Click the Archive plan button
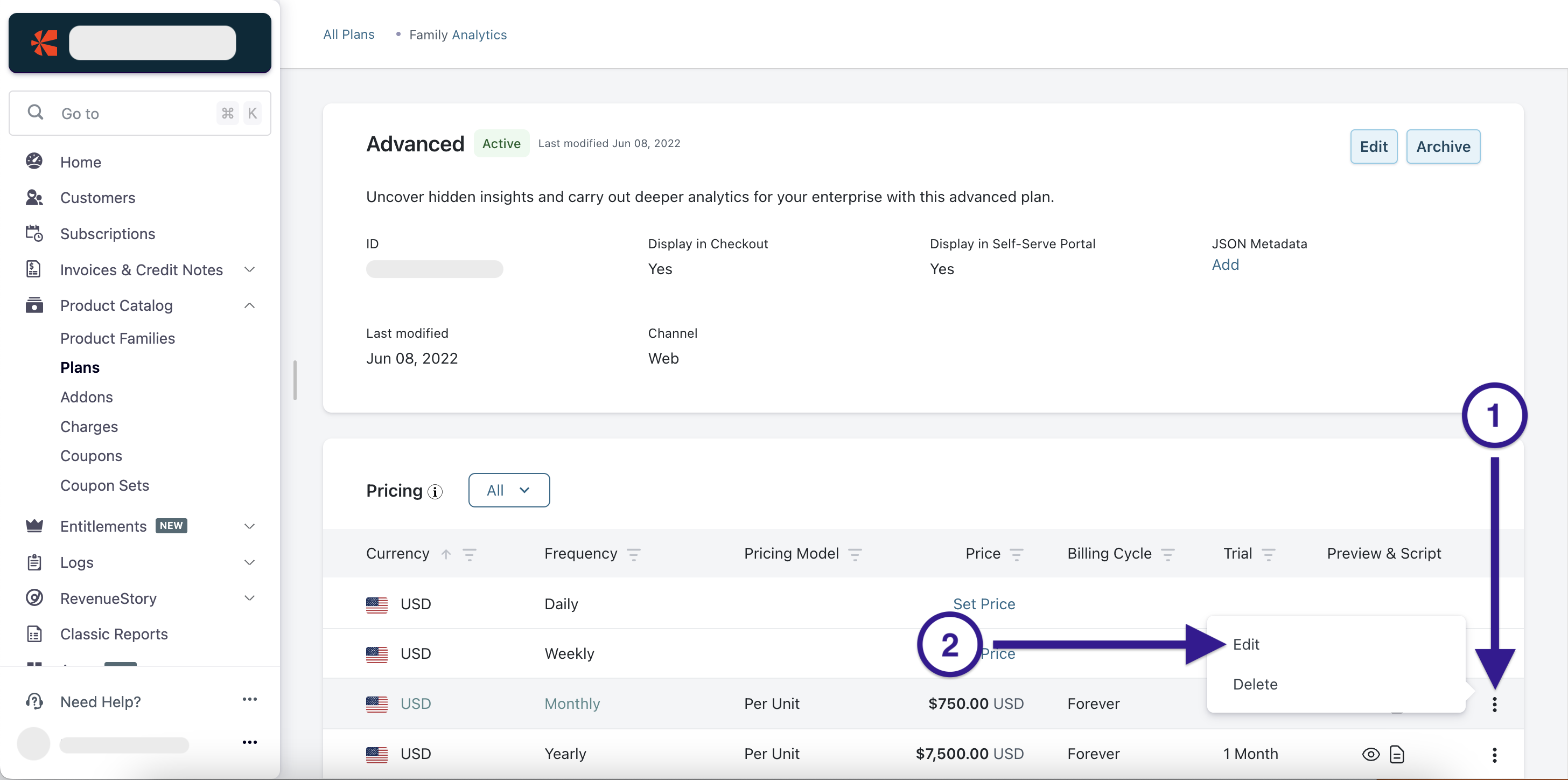Image resolution: width=1568 pixels, height=780 pixels. tap(1443, 146)
